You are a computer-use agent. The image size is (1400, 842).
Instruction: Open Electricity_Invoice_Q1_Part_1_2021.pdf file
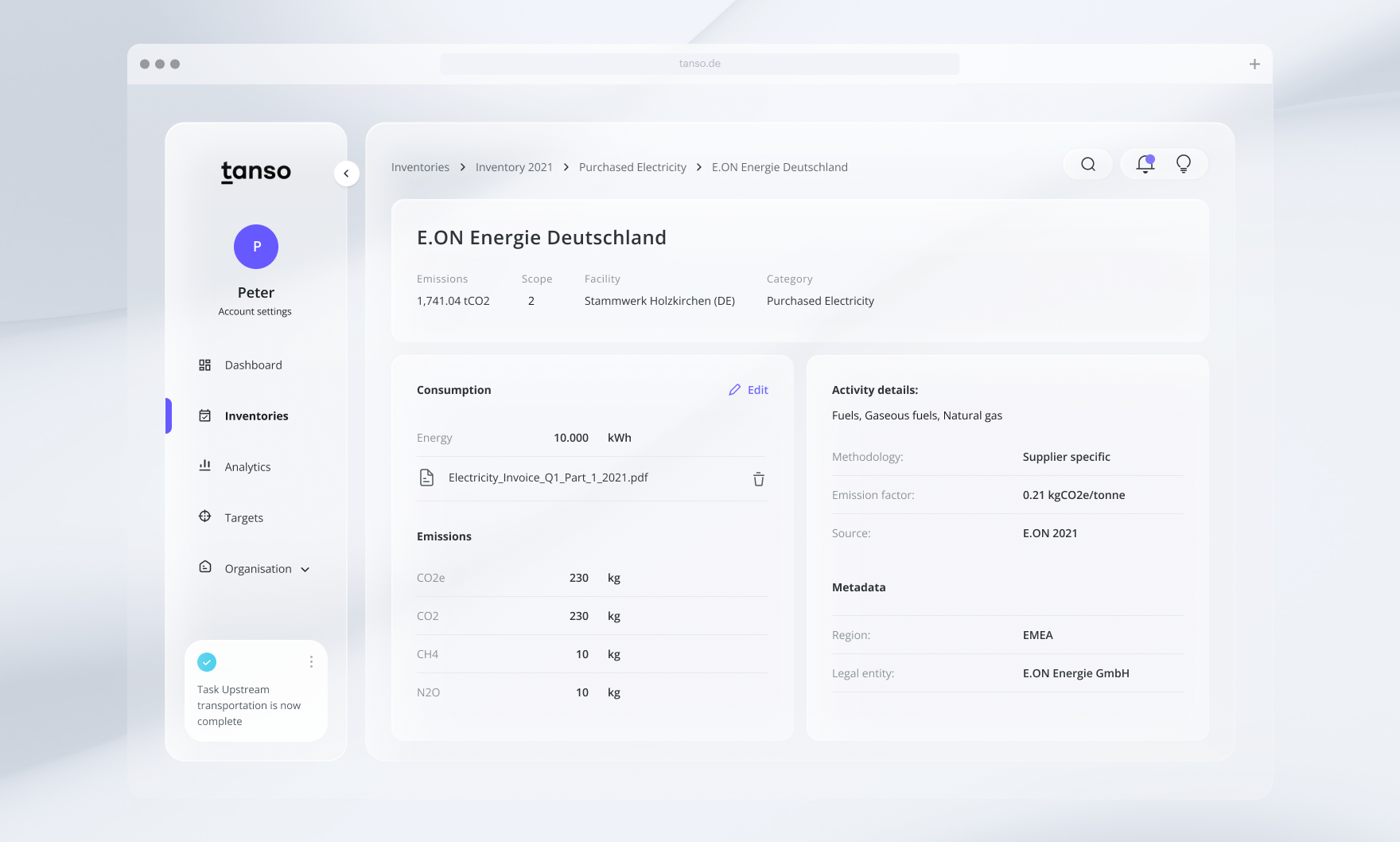[x=548, y=478]
